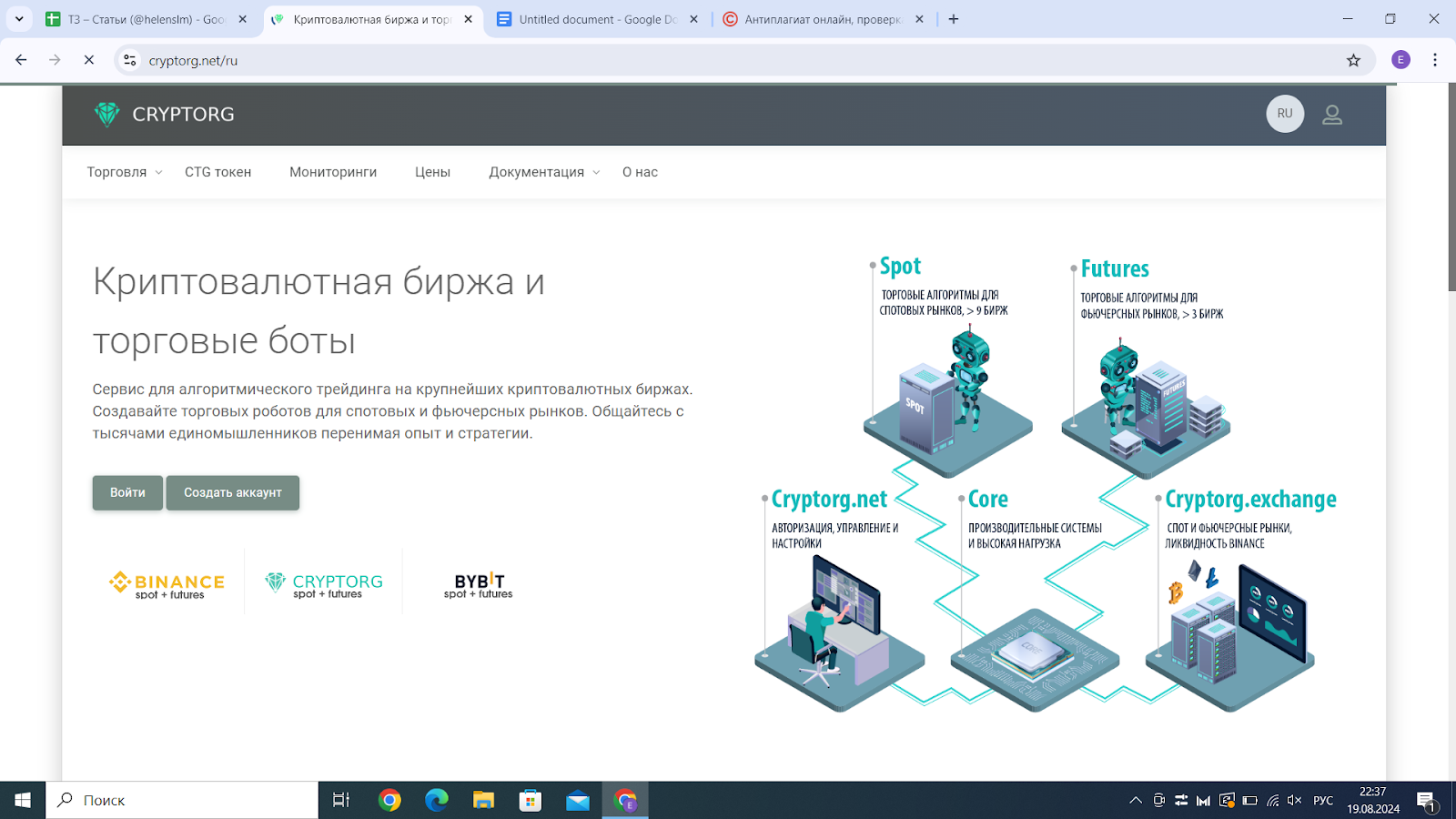1456x819 pixels.
Task: Click the Создать аккаунт button
Action: tap(232, 492)
